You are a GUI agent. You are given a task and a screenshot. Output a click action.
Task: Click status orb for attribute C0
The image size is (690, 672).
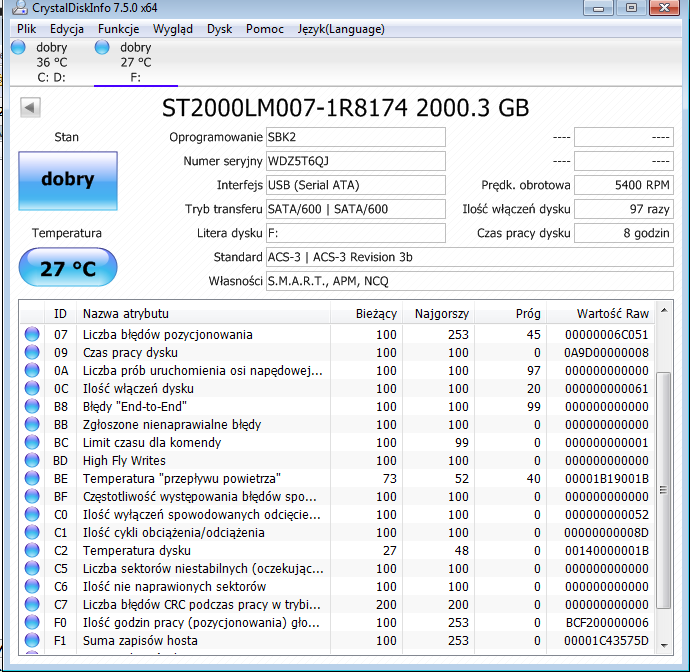coord(32,515)
